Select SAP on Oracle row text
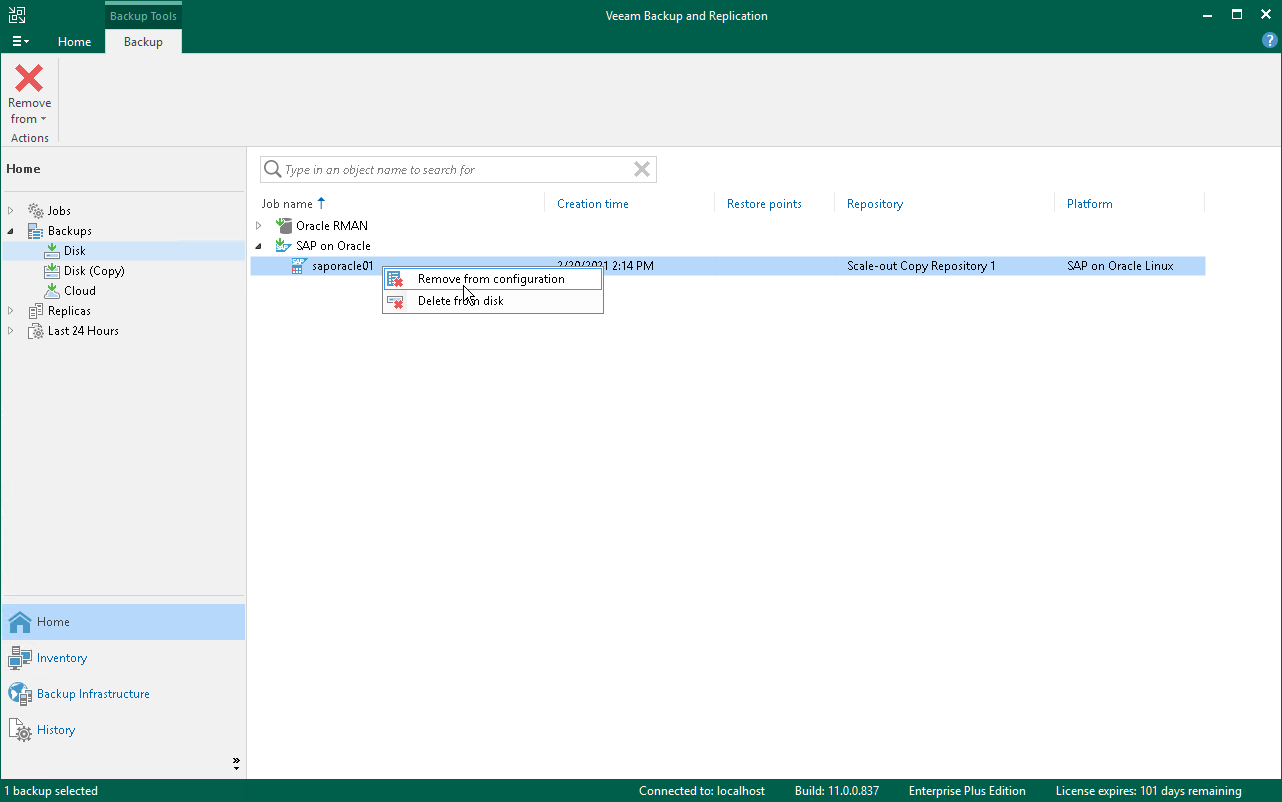Screen dimensions: 1282x802 pos(333,246)
